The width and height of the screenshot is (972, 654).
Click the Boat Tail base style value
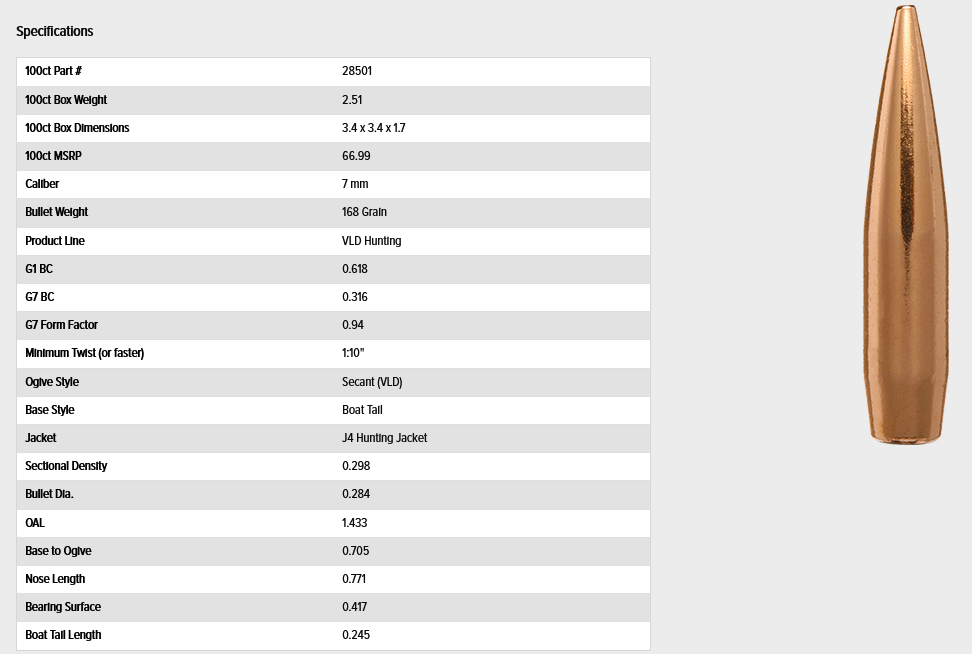(x=362, y=410)
